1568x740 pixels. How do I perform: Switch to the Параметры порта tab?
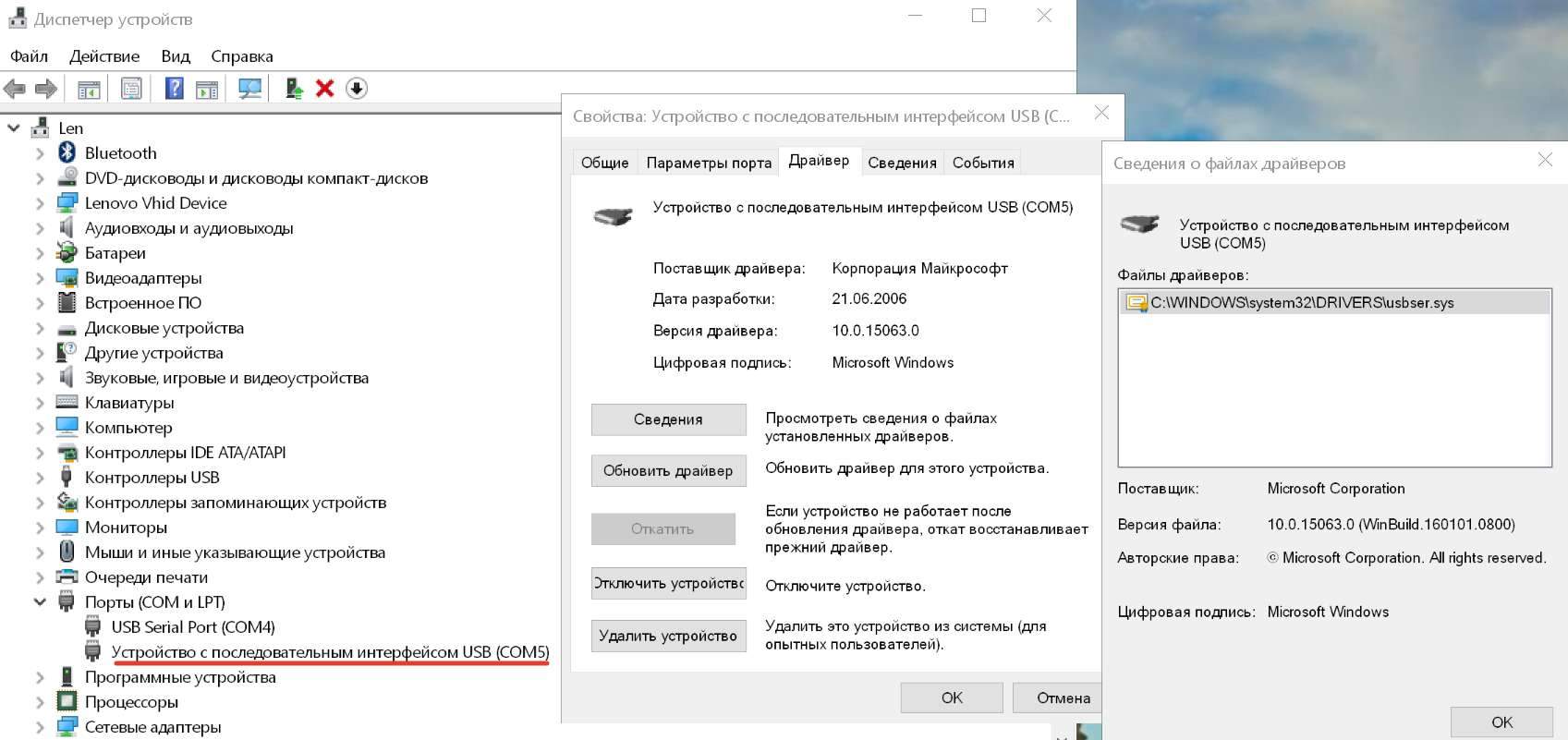tap(709, 163)
